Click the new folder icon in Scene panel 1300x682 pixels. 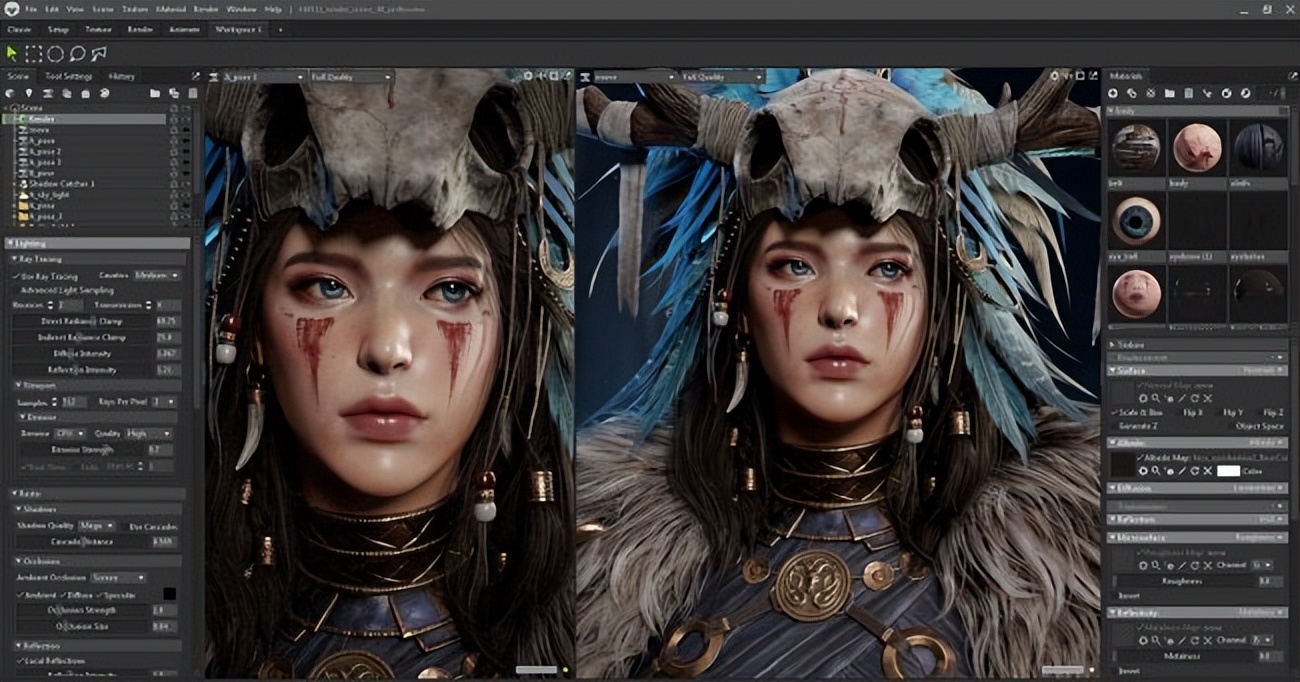coord(155,93)
